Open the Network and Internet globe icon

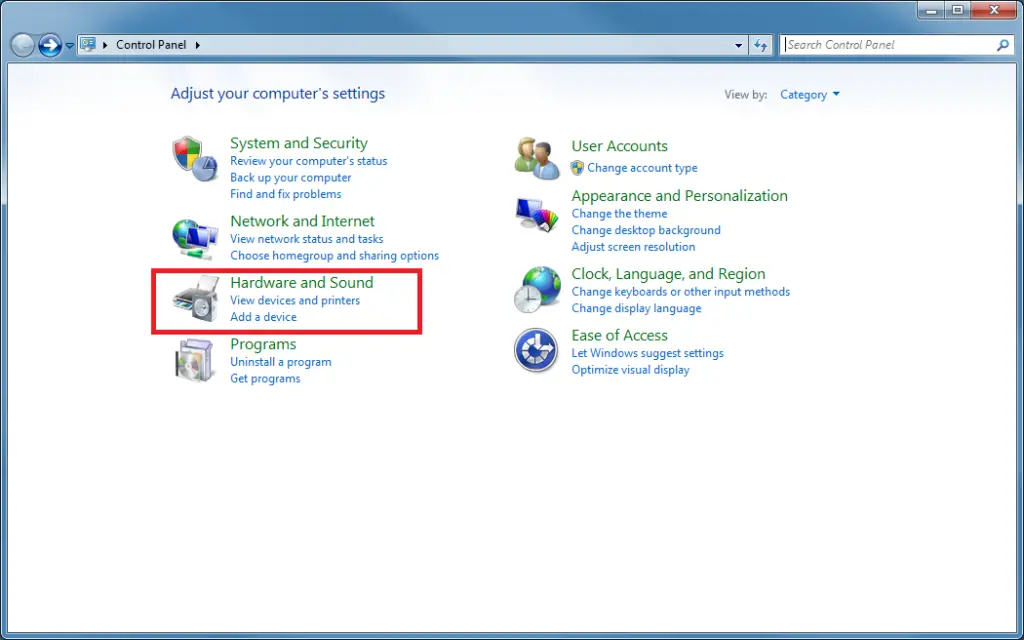point(195,239)
